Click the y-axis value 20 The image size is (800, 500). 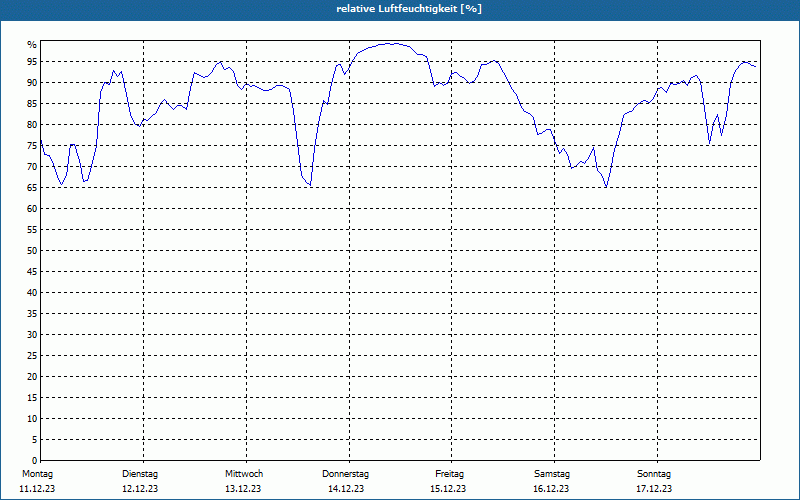[x=32, y=377]
